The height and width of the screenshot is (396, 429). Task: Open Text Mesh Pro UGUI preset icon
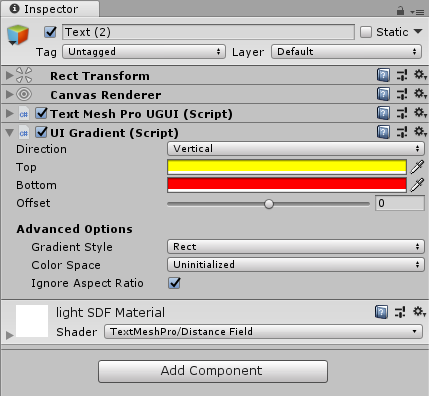402,113
